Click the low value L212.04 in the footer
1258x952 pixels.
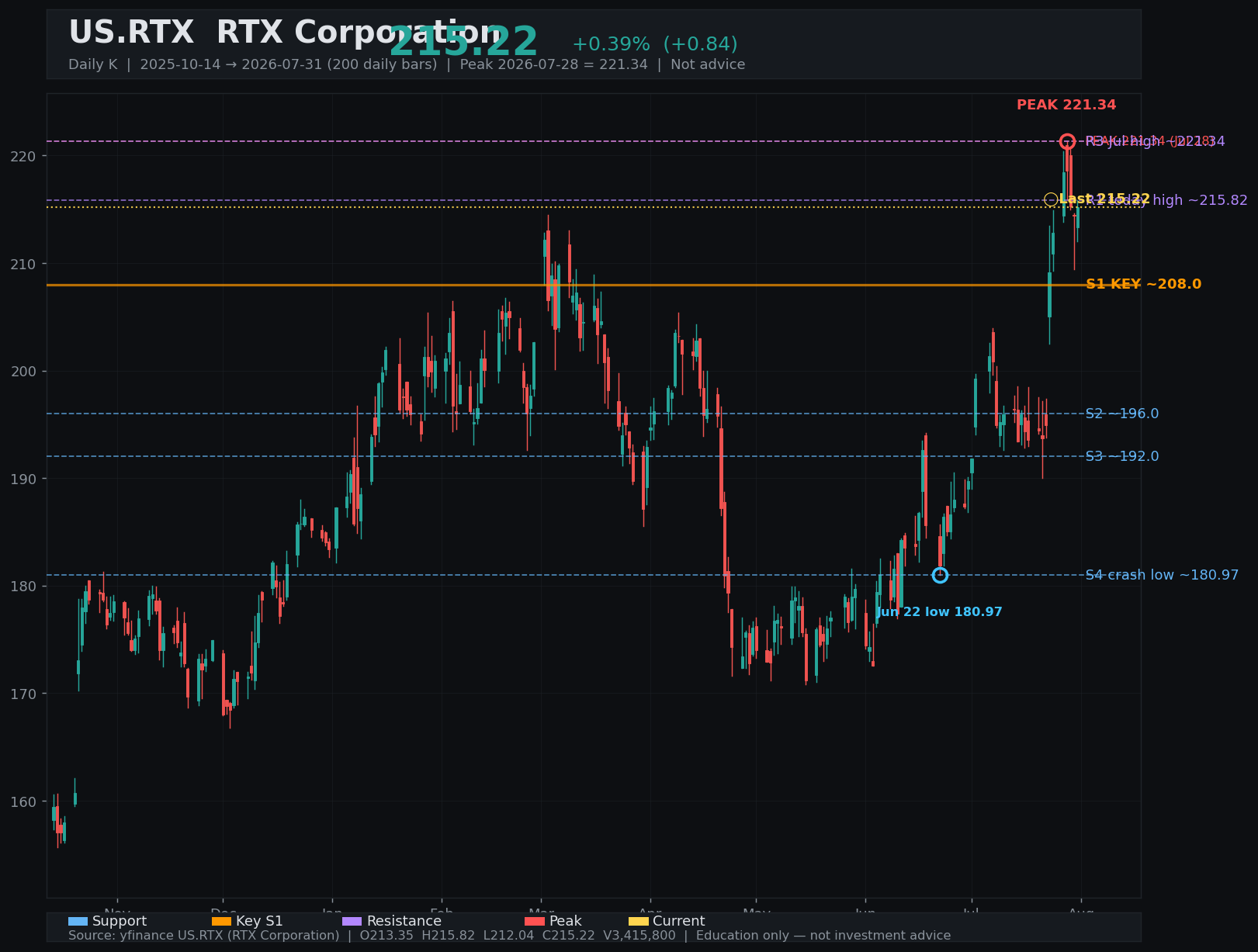pyautogui.click(x=508, y=936)
